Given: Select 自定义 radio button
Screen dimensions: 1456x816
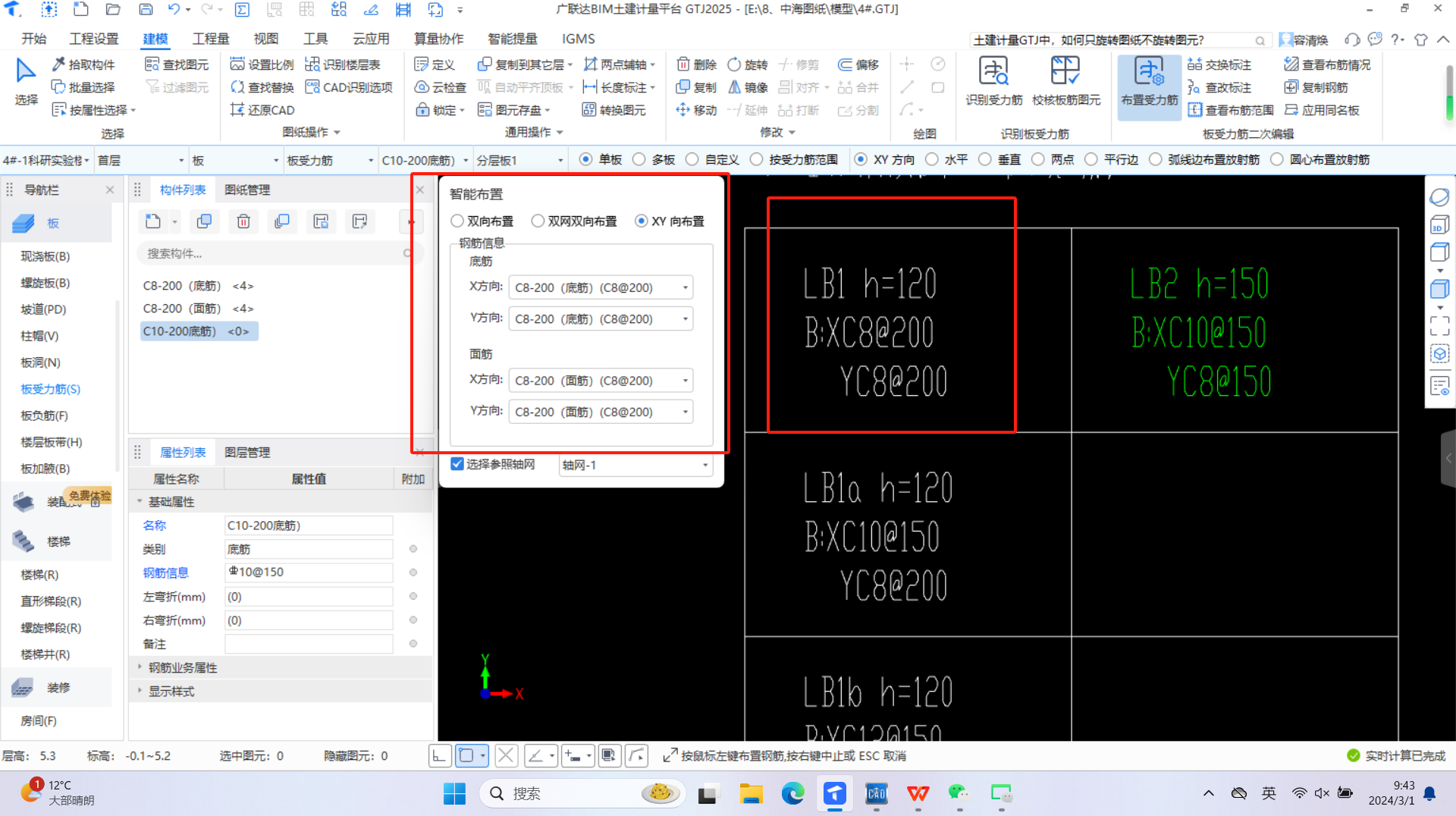Looking at the screenshot, I should click(x=692, y=159).
